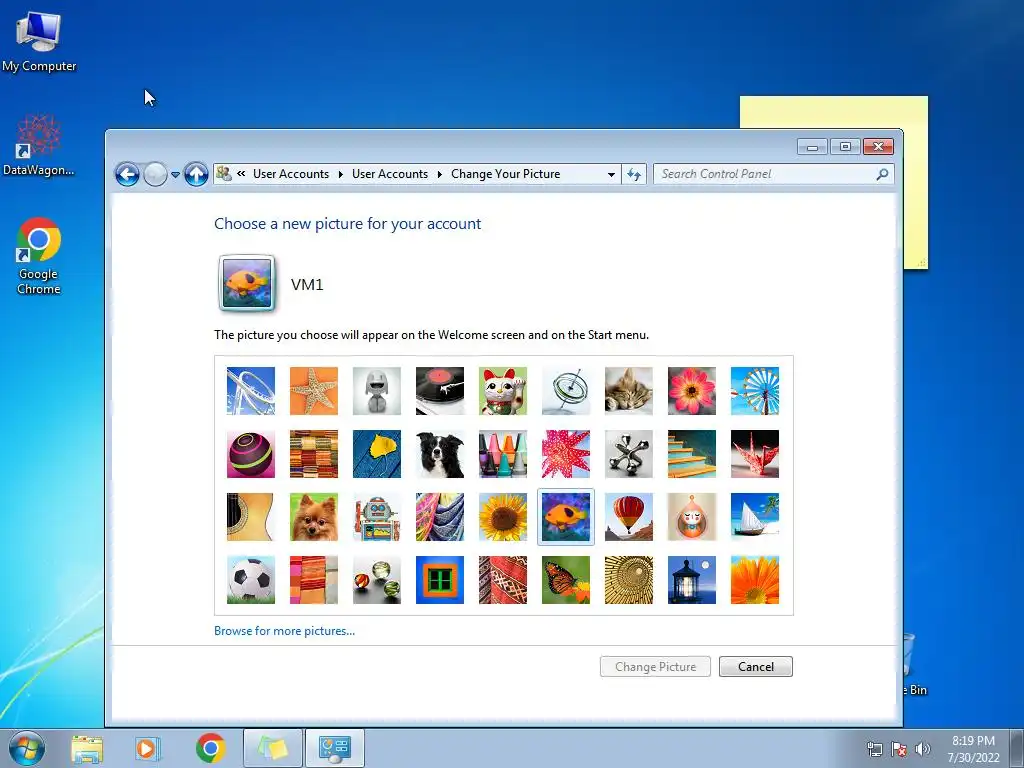The image size is (1024, 768).
Task: Choose the pink flower picture
Action: pos(692,391)
